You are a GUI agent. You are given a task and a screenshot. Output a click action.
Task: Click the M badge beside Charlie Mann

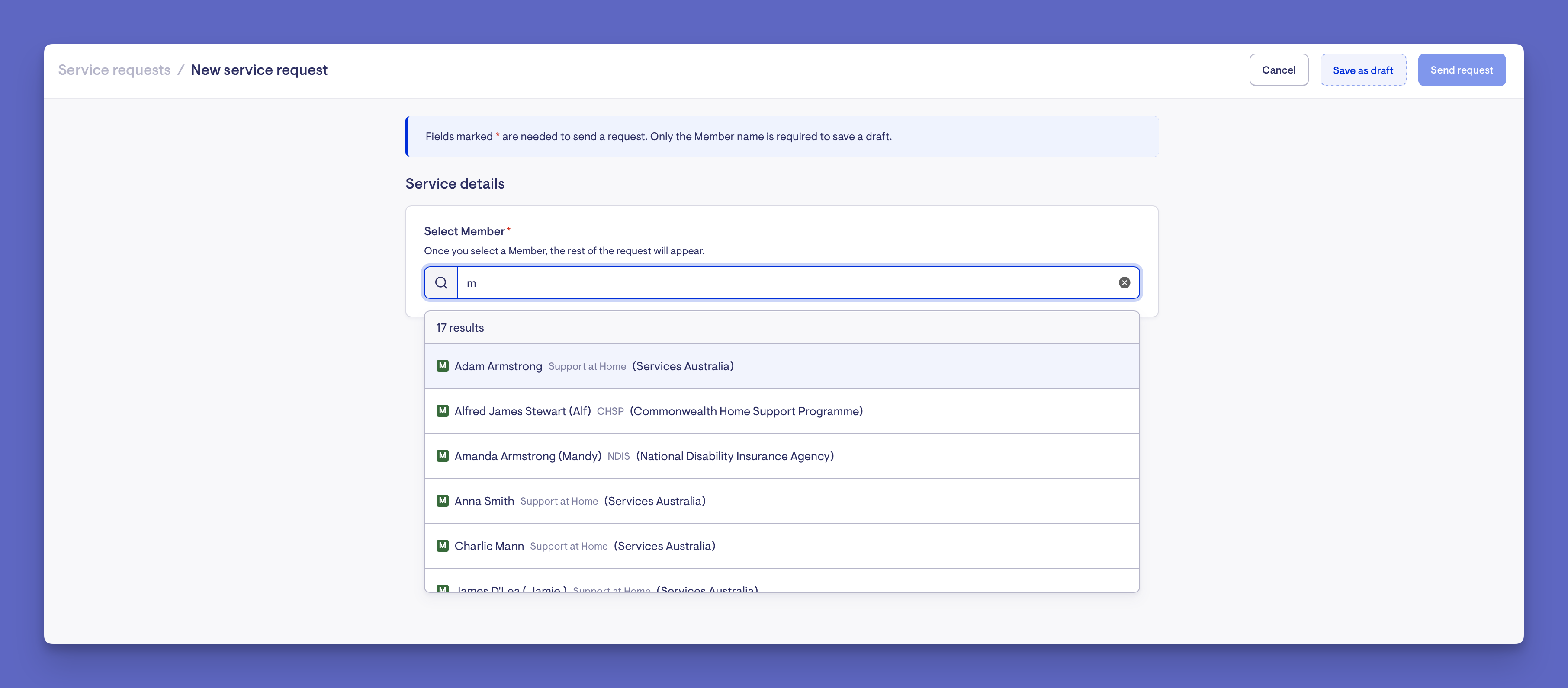443,546
